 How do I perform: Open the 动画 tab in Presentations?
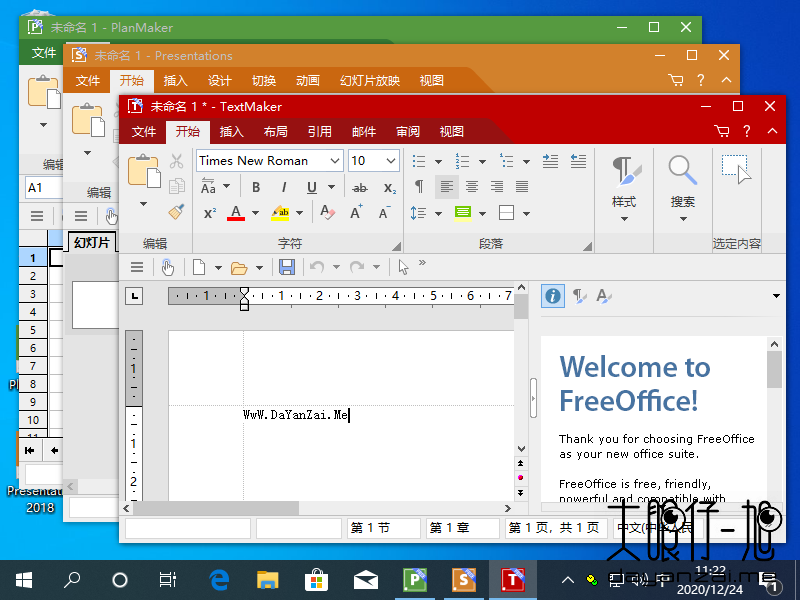pos(308,81)
